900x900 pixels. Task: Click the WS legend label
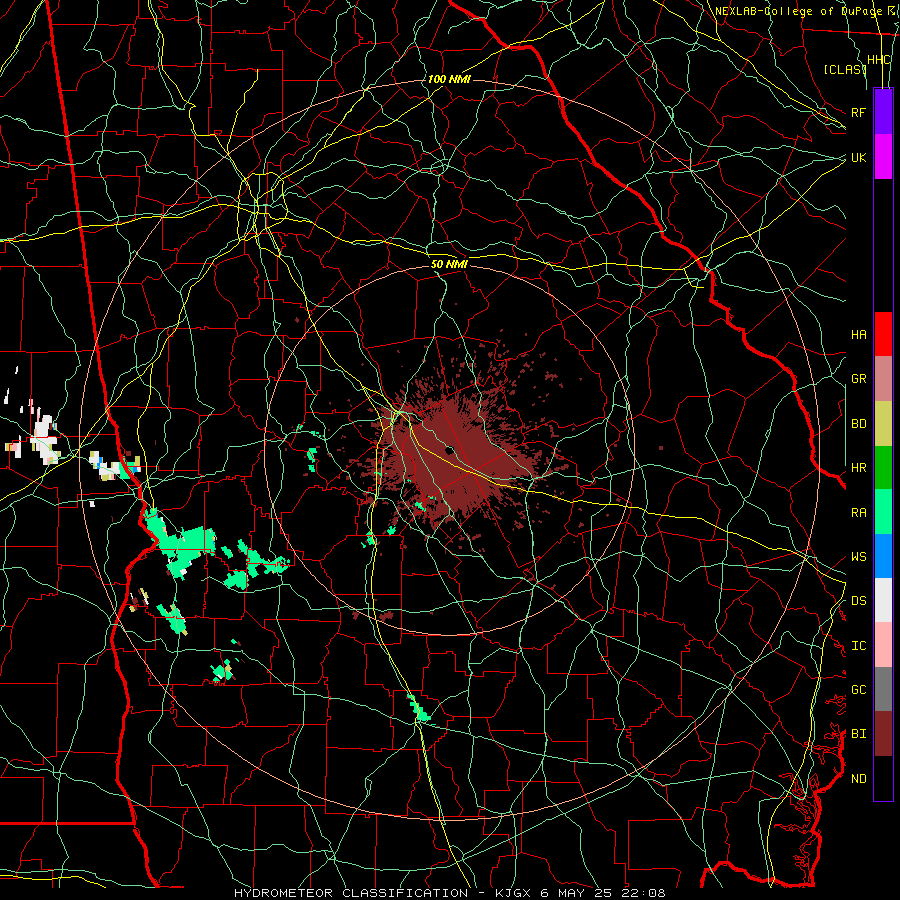click(x=858, y=557)
